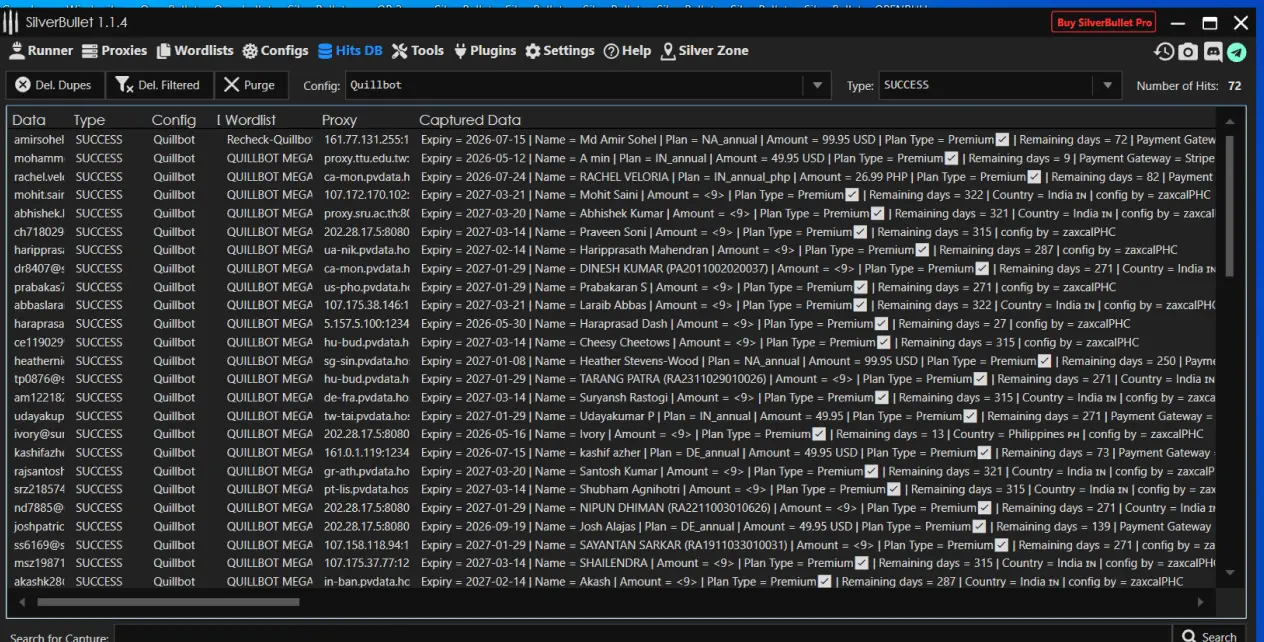Click the vertical scrollbar of the hits list

[x=1229, y=205]
